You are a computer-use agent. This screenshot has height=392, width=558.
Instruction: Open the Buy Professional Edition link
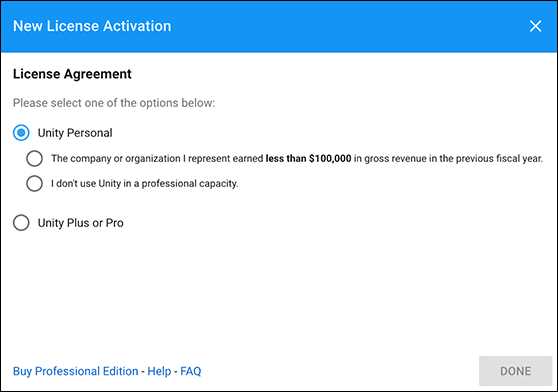click(75, 371)
